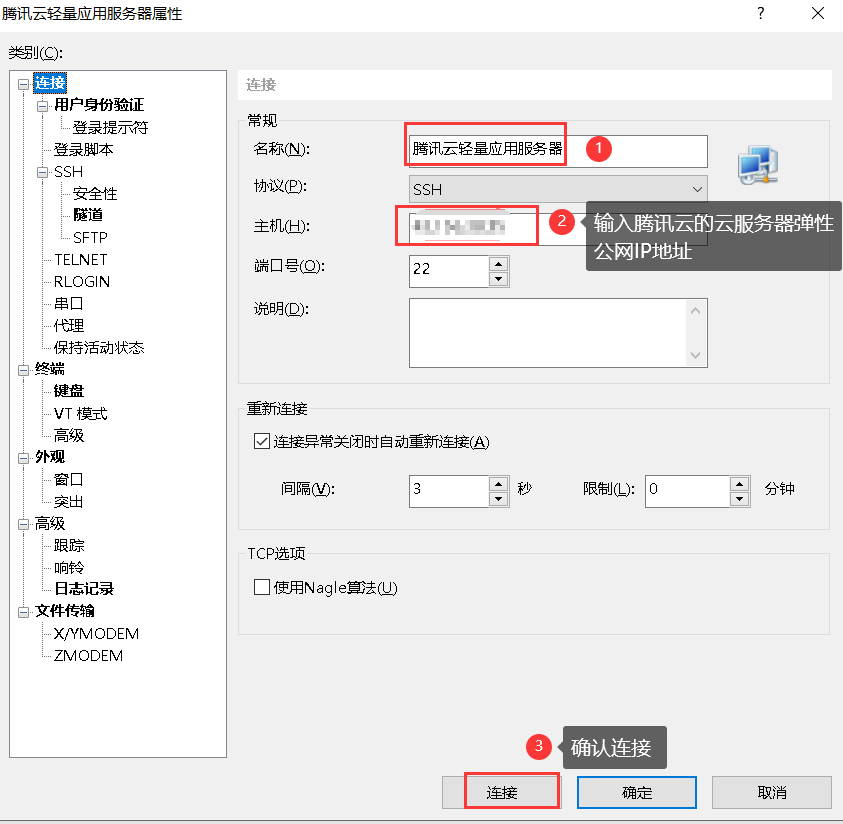Open 登录脚本 settings
Viewport: 843px width, 824px height.
coord(84,149)
